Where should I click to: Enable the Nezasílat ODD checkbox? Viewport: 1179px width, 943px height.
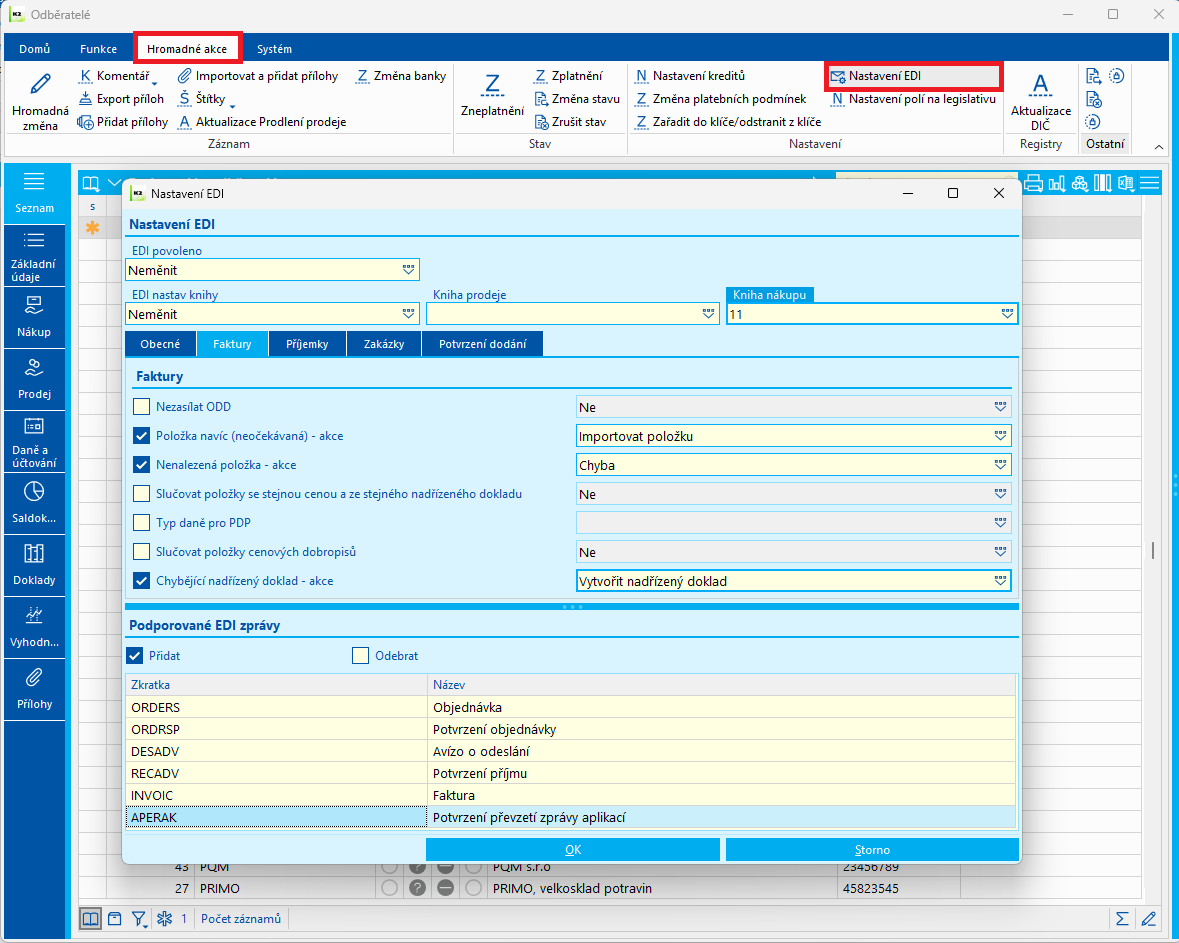pos(141,407)
